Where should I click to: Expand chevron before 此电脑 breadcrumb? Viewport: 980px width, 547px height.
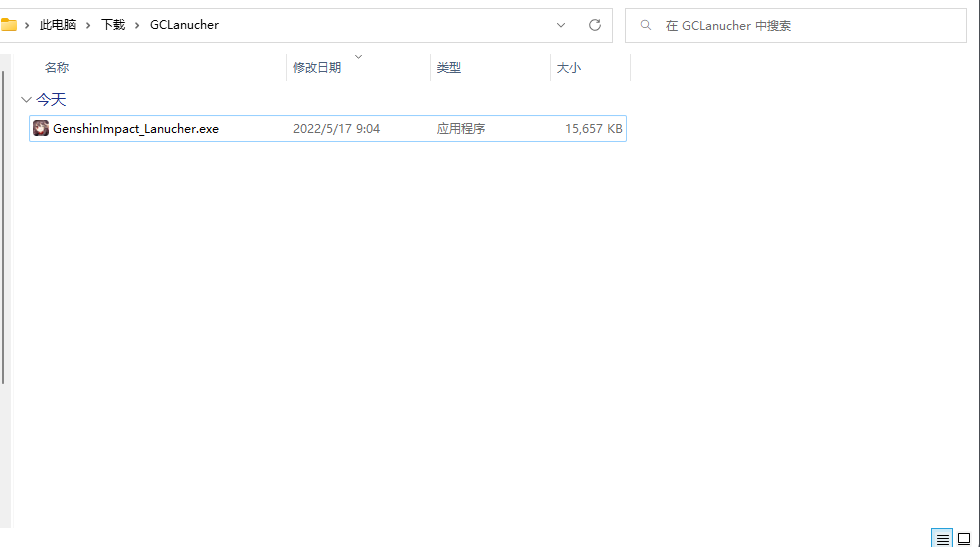(x=27, y=25)
